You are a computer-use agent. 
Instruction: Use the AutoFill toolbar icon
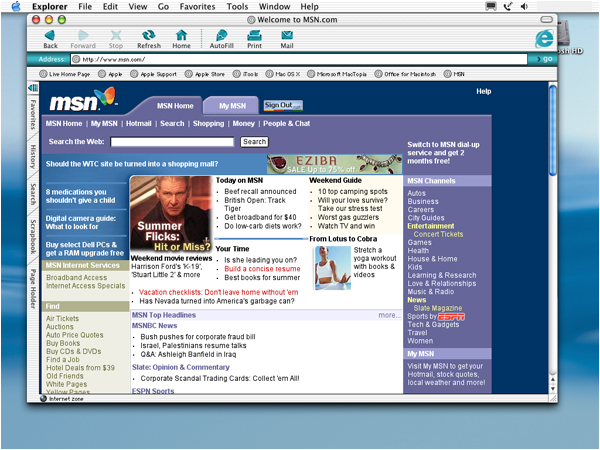[x=222, y=36]
